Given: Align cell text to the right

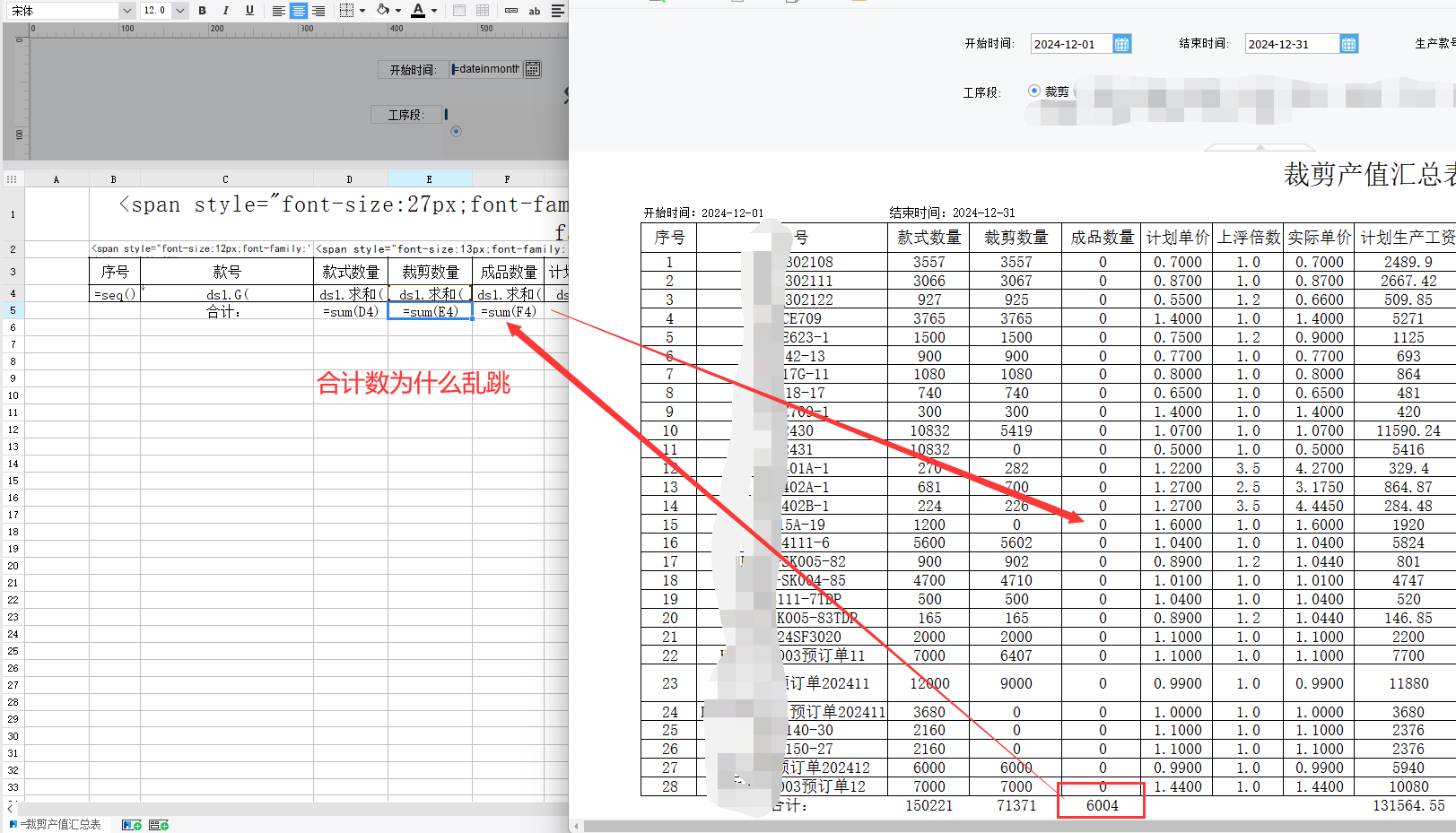Looking at the screenshot, I should 318,11.
